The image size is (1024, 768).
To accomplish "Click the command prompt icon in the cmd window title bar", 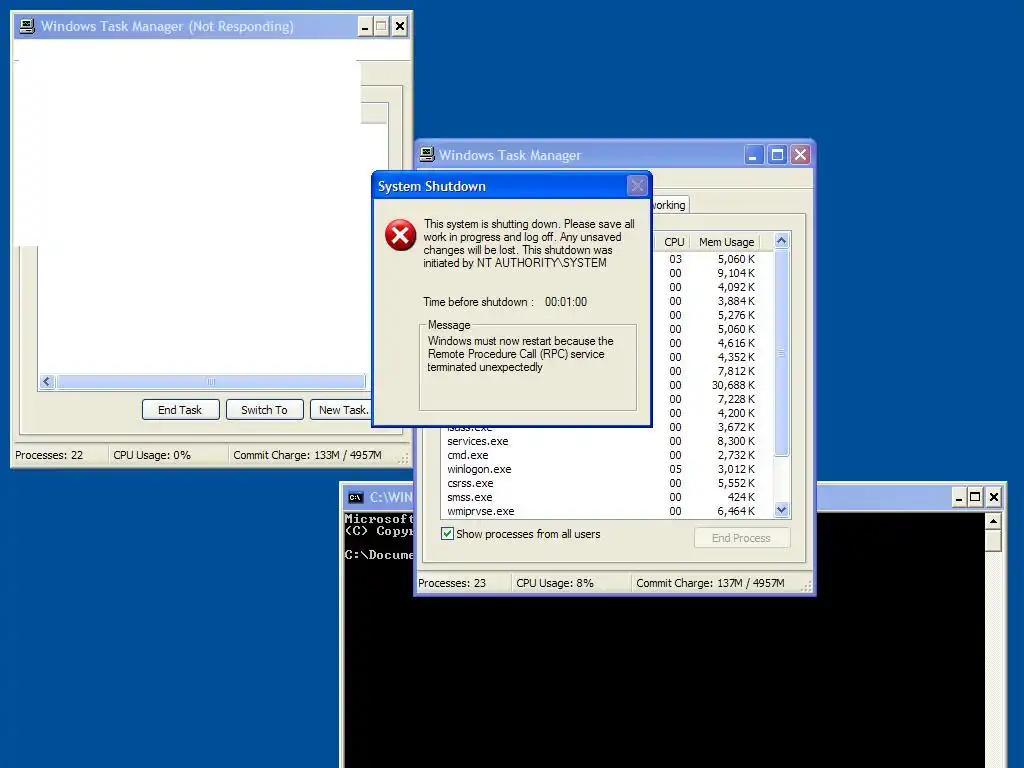I will 355,498.
